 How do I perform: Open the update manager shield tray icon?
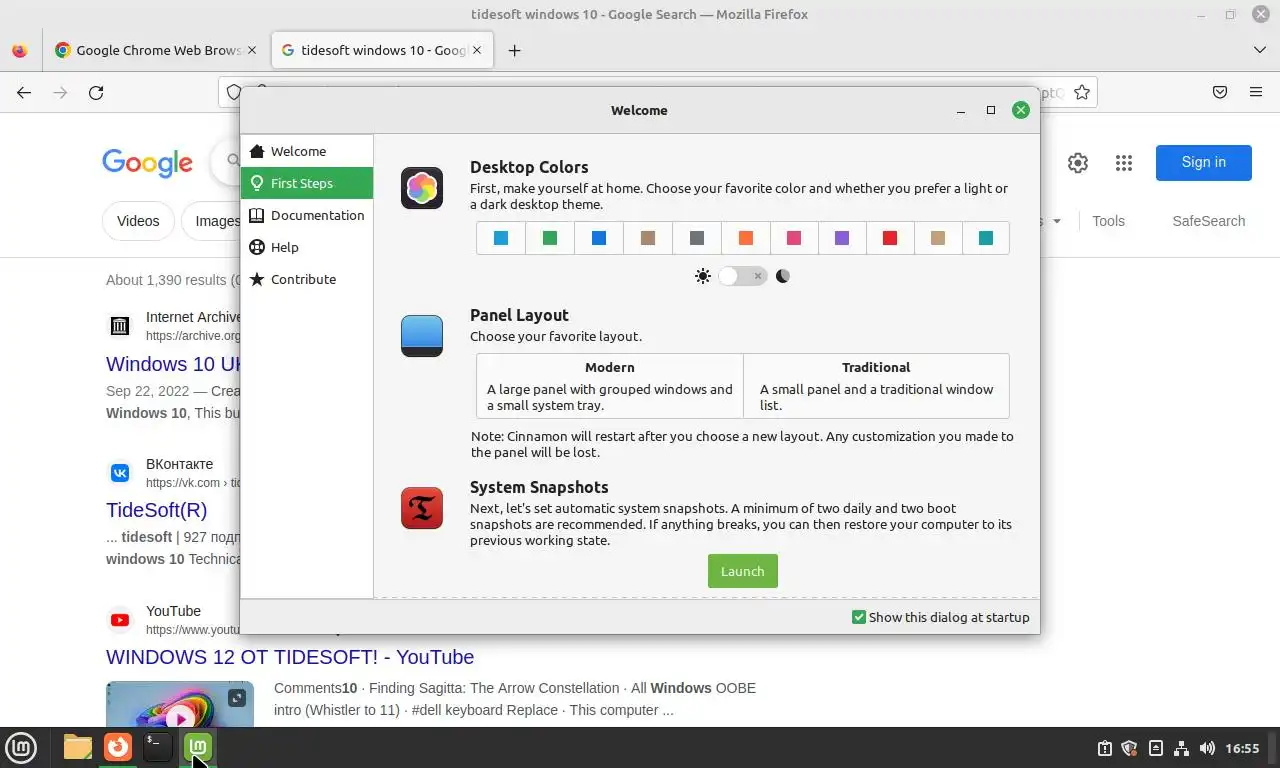(1130, 748)
